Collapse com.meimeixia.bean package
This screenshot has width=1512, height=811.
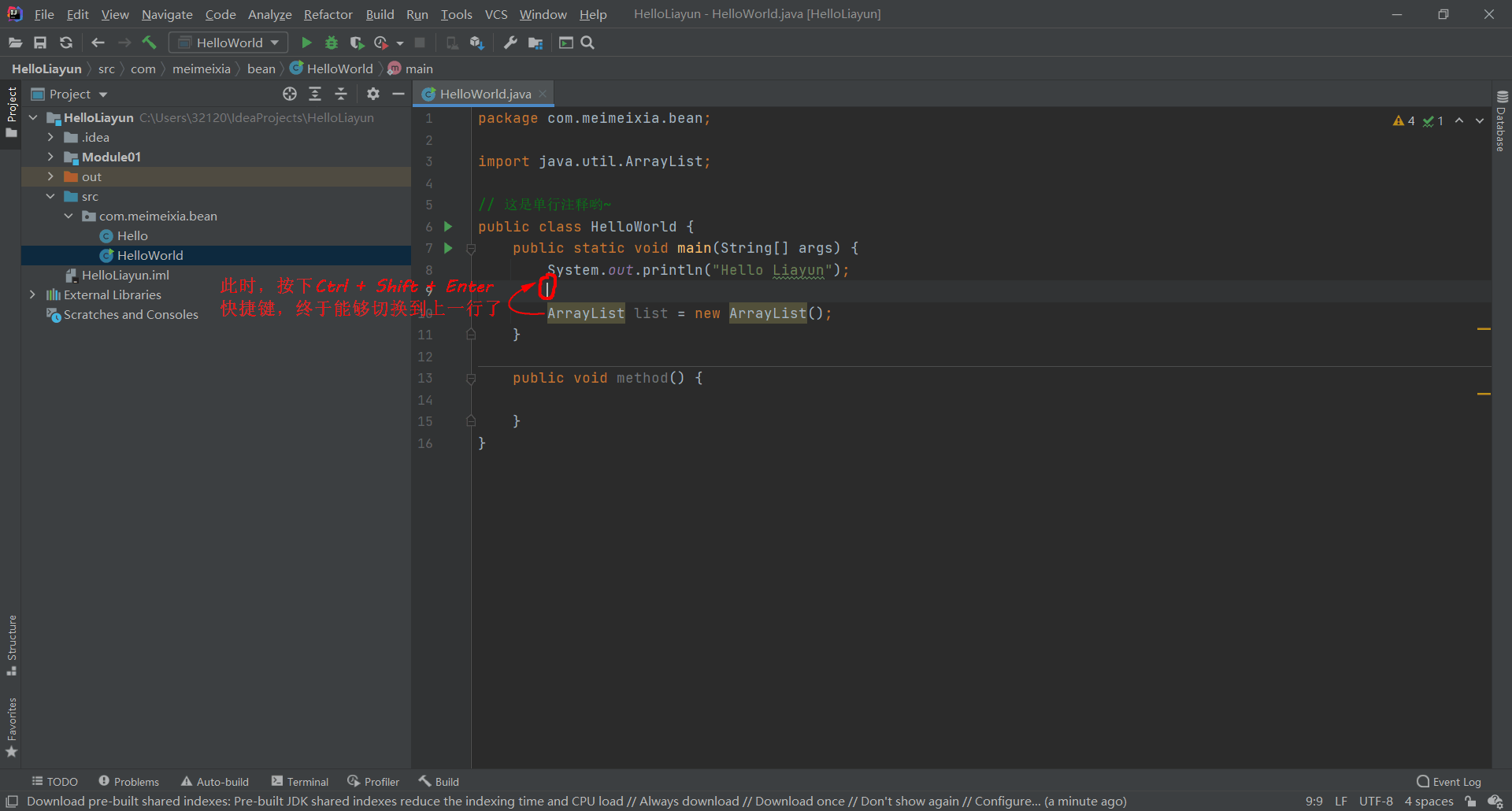pos(69,216)
